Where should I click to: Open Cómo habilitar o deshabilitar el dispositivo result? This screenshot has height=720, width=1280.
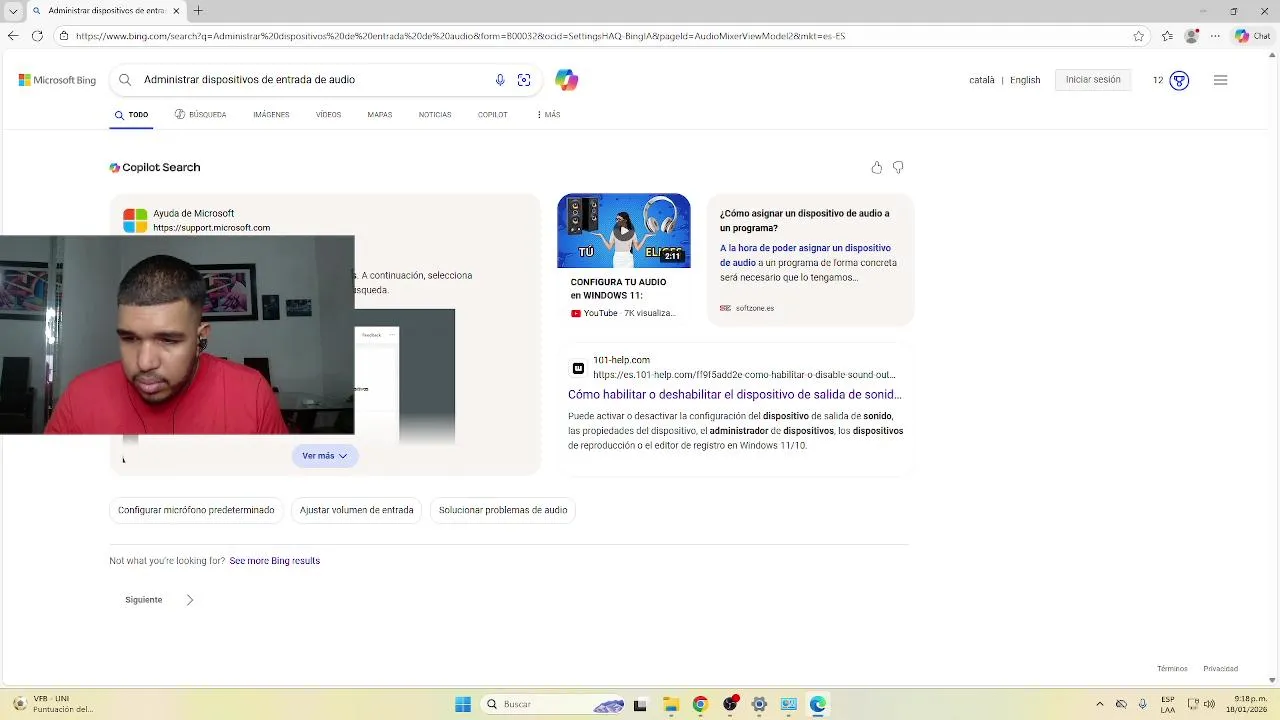point(735,394)
